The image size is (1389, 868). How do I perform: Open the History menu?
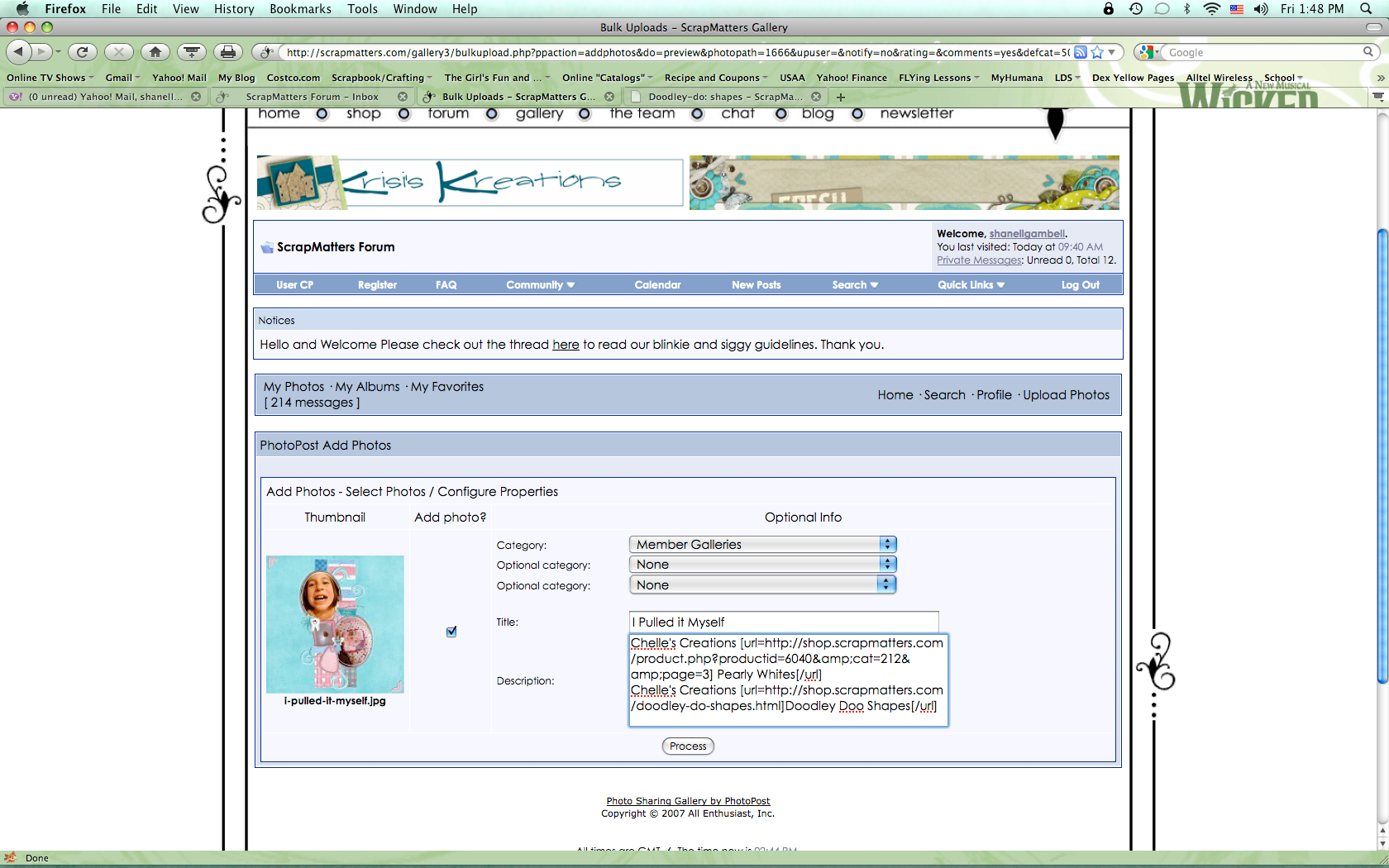[x=234, y=9]
